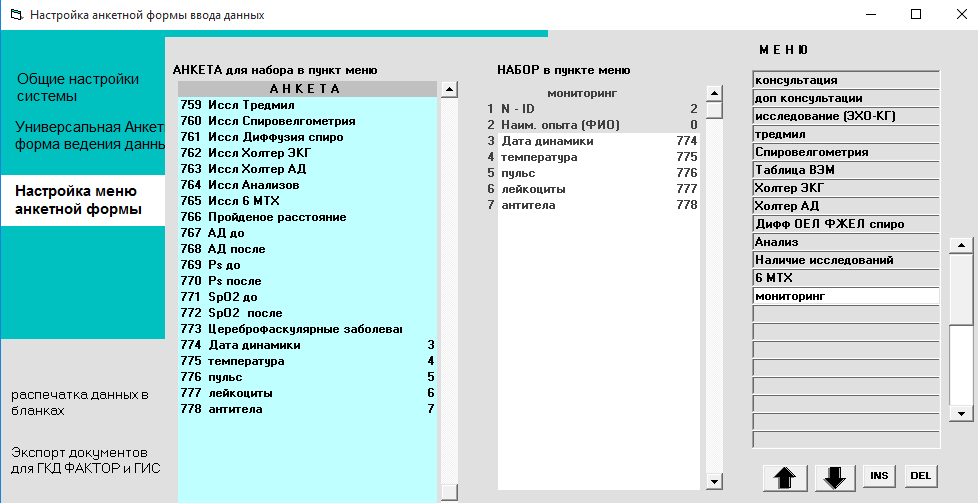Click the menu list scroll down arrow
The height and width of the screenshot is (503, 978).
point(961,412)
